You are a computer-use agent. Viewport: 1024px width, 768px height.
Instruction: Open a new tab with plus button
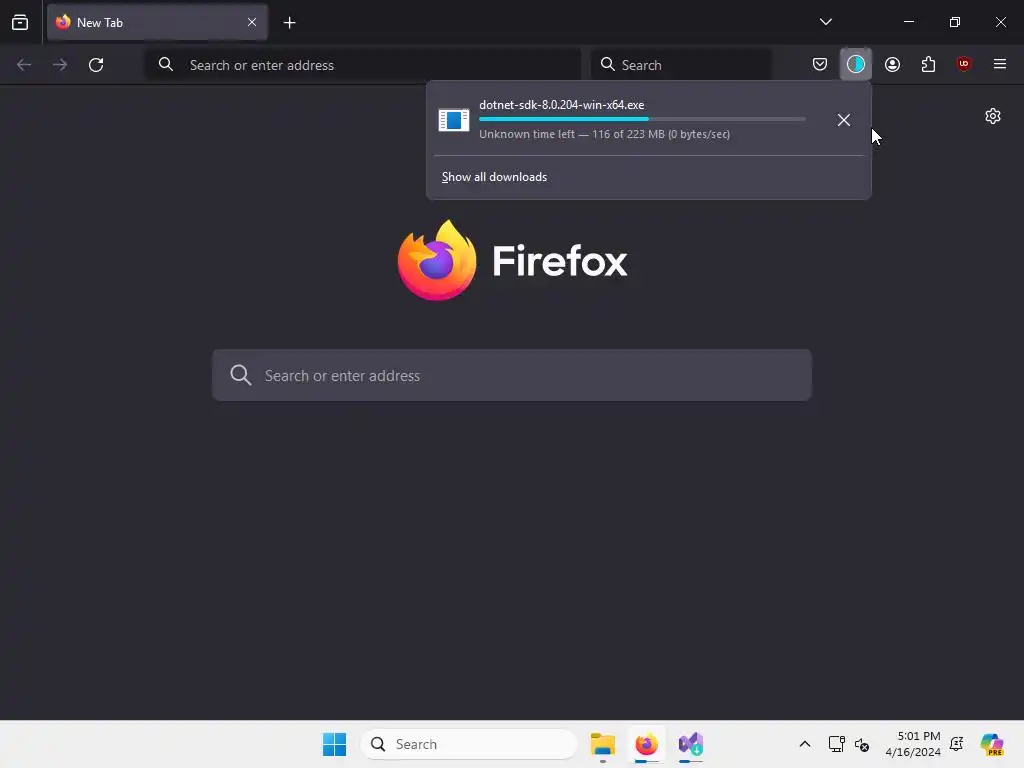pos(289,23)
